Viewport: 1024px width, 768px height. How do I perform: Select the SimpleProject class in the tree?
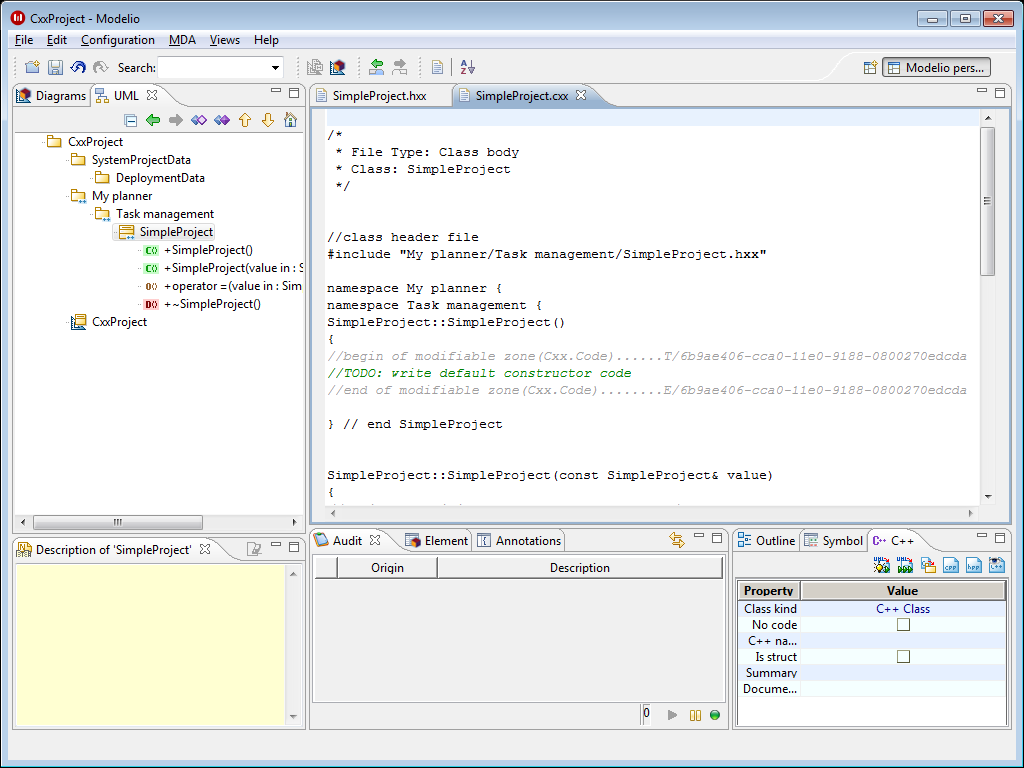[x=176, y=232]
